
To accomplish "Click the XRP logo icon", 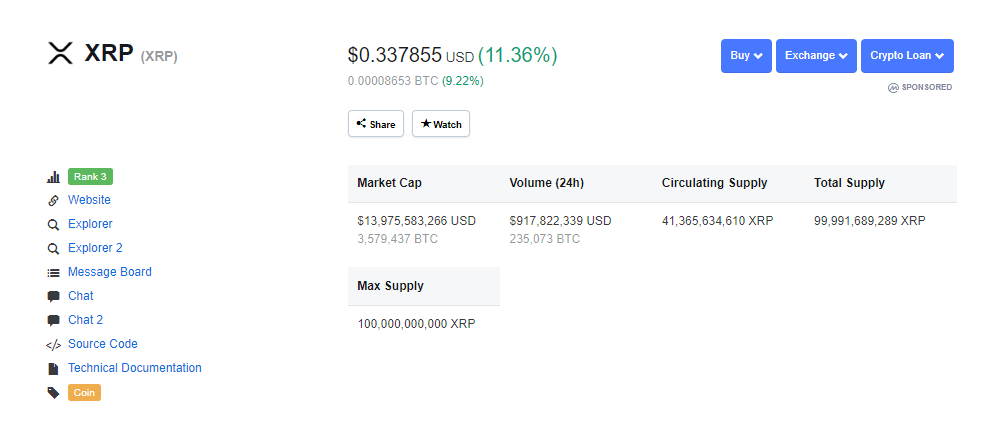I will 61,53.
